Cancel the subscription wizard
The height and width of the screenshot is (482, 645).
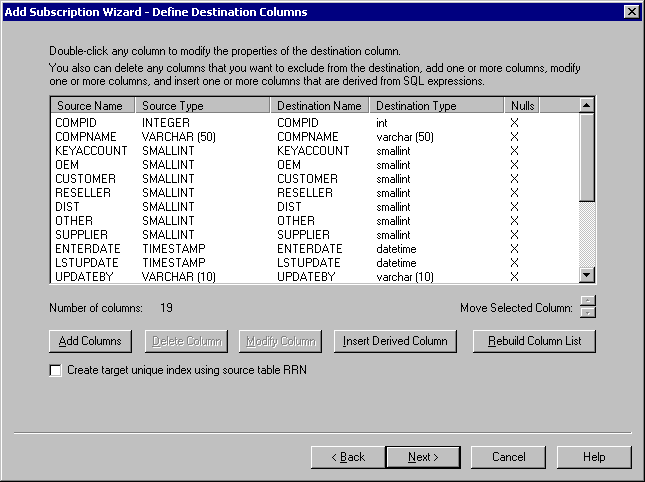coord(508,457)
